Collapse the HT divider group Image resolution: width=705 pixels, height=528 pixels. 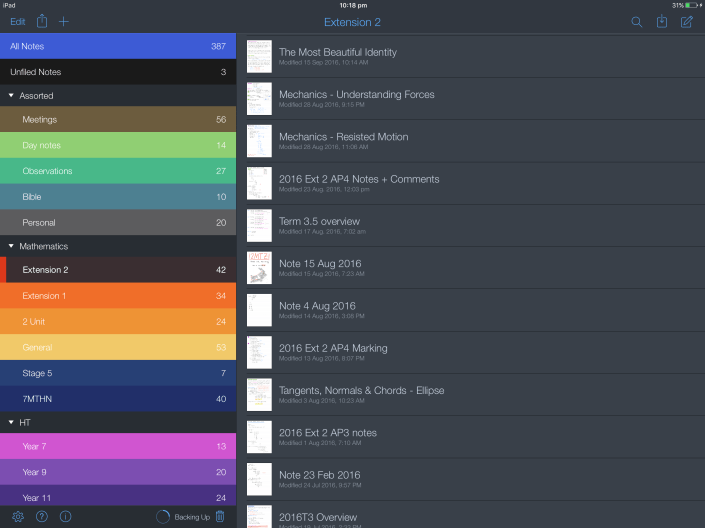point(11,422)
